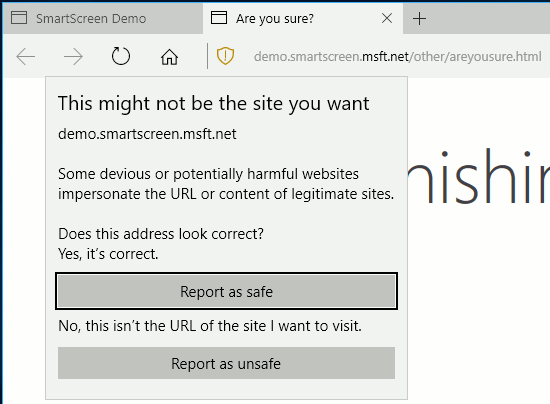This screenshot has width=550, height=404.
Task: Click the 'This might not be the site you want' heading
Action: click(x=214, y=104)
